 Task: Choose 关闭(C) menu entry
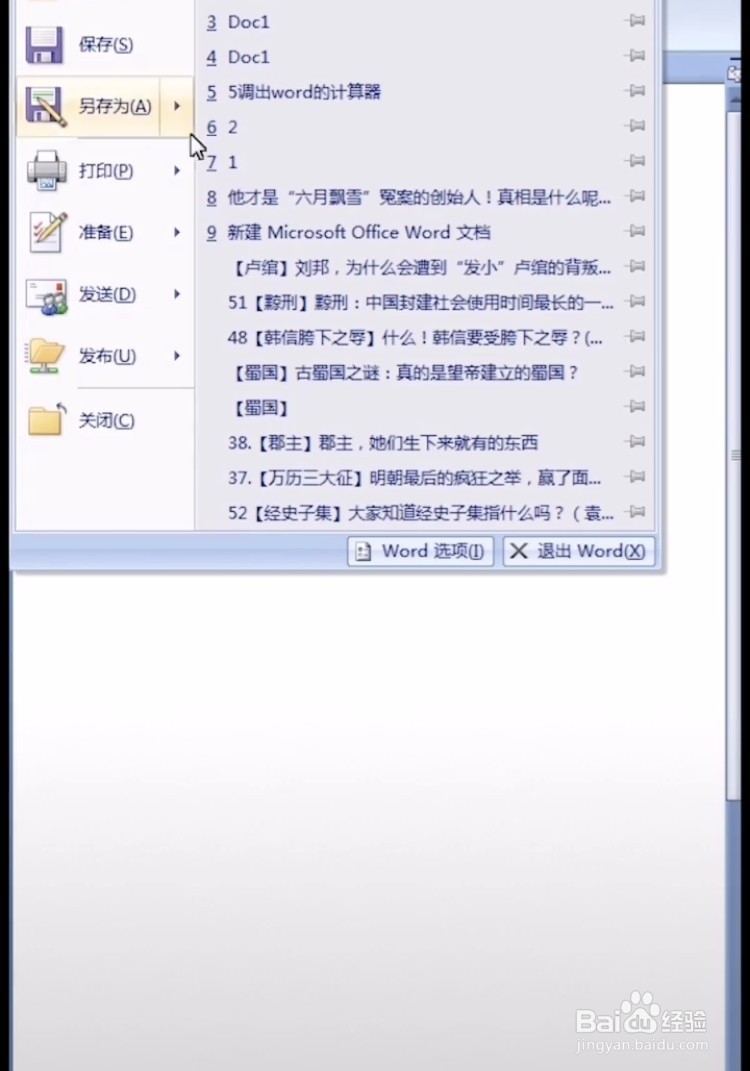105,420
